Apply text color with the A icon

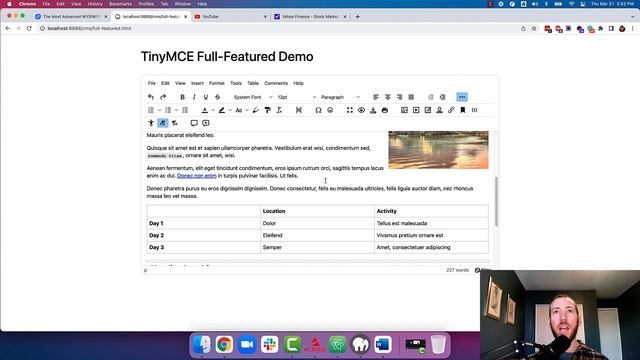(x=204, y=110)
